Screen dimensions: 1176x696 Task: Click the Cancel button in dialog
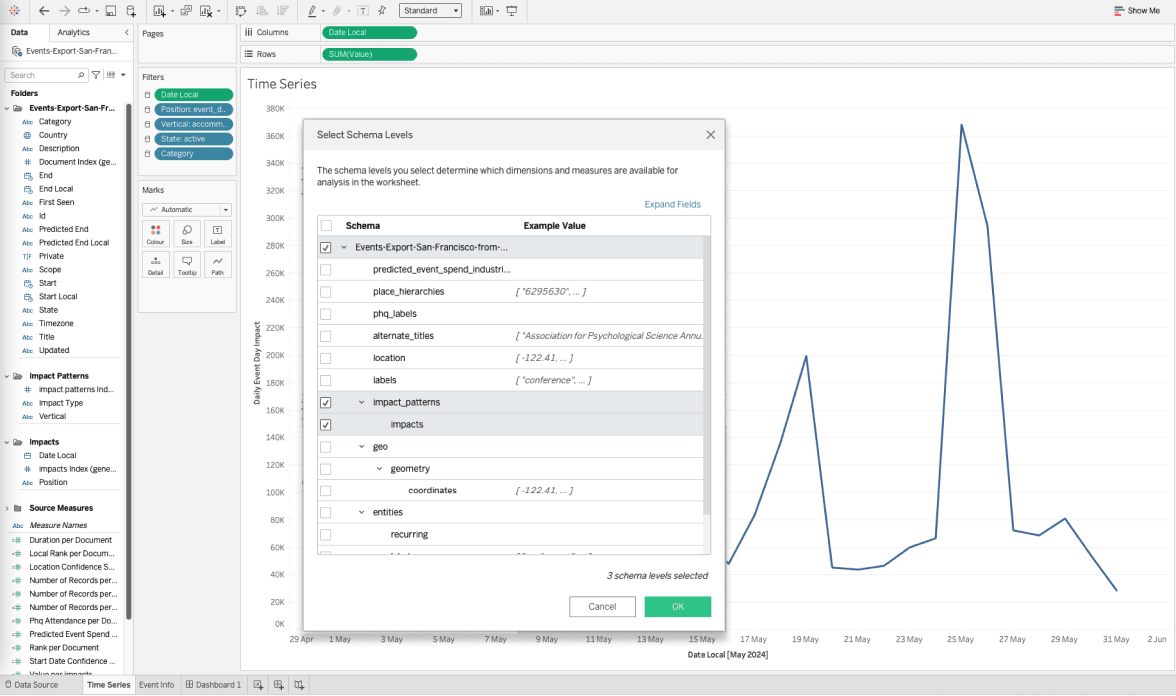pos(602,607)
